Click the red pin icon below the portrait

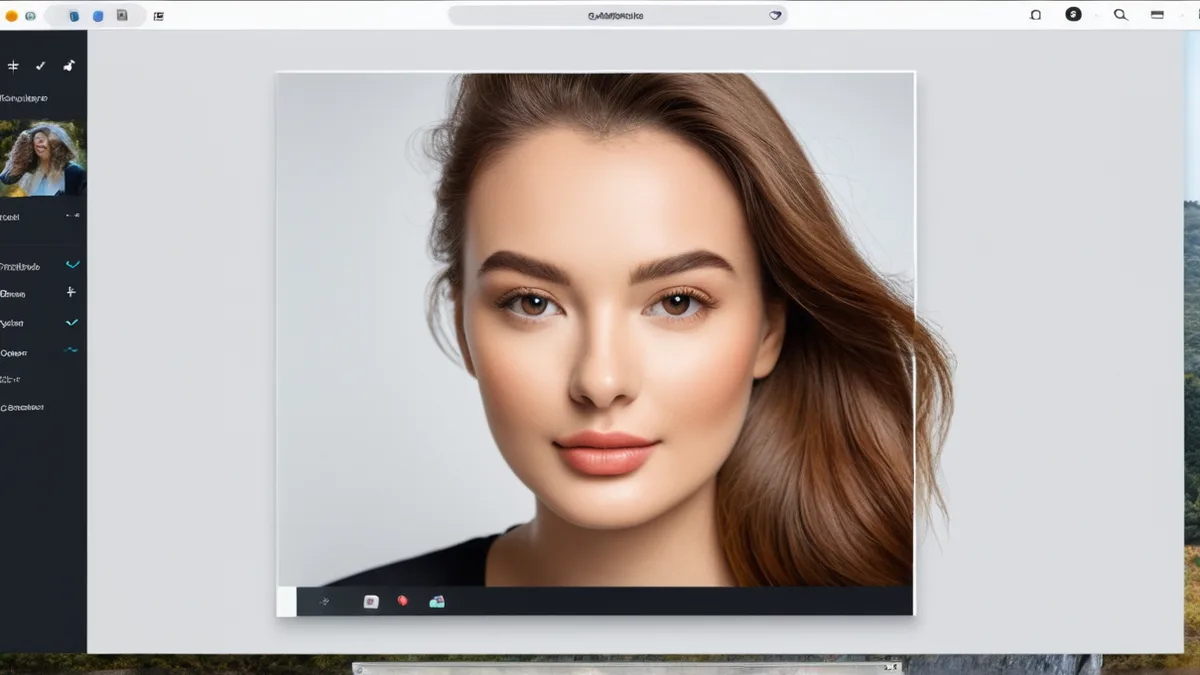[403, 601]
